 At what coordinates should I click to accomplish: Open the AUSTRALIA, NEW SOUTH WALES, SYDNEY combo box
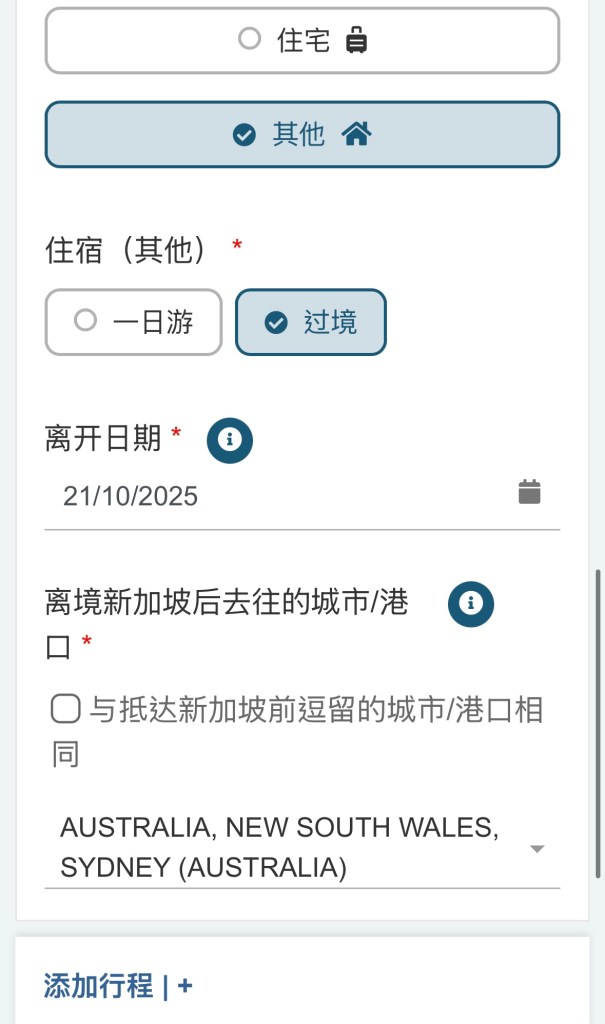tap(280, 848)
